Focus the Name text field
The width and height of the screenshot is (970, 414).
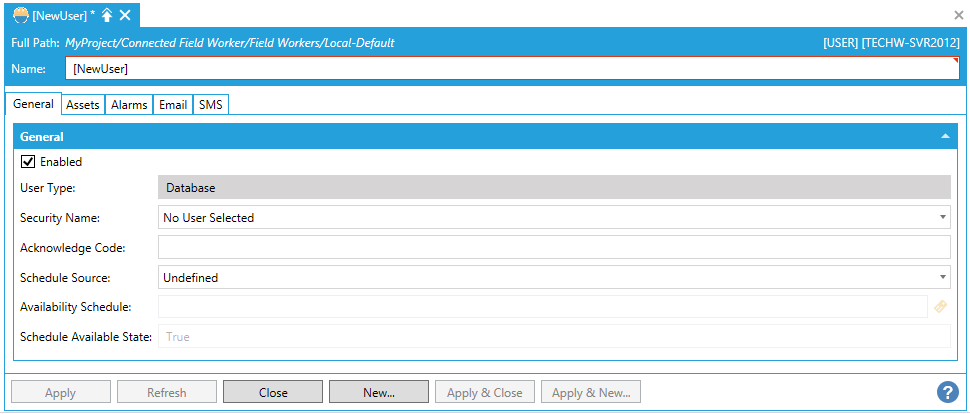pyautogui.click(x=512, y=69)
